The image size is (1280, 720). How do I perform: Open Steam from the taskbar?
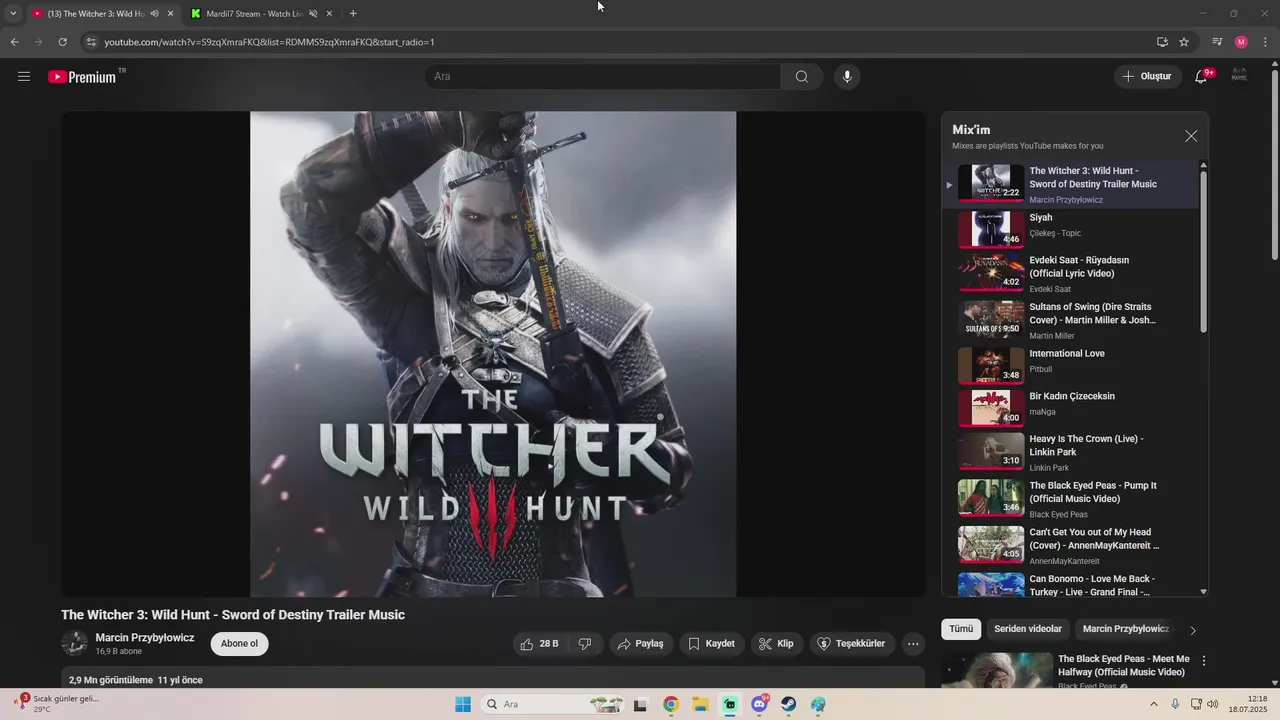(x=789, y=704)
